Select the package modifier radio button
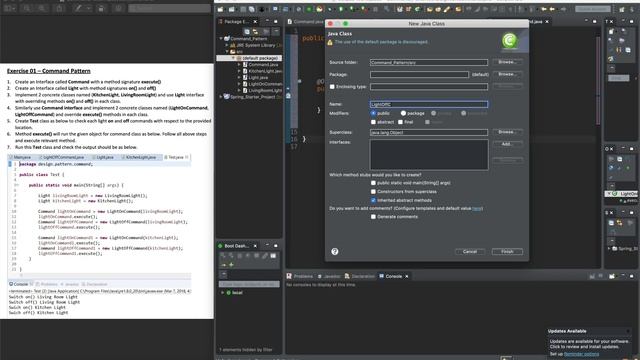Viewport: 640px width, 360px height. [x=403, y=113]
